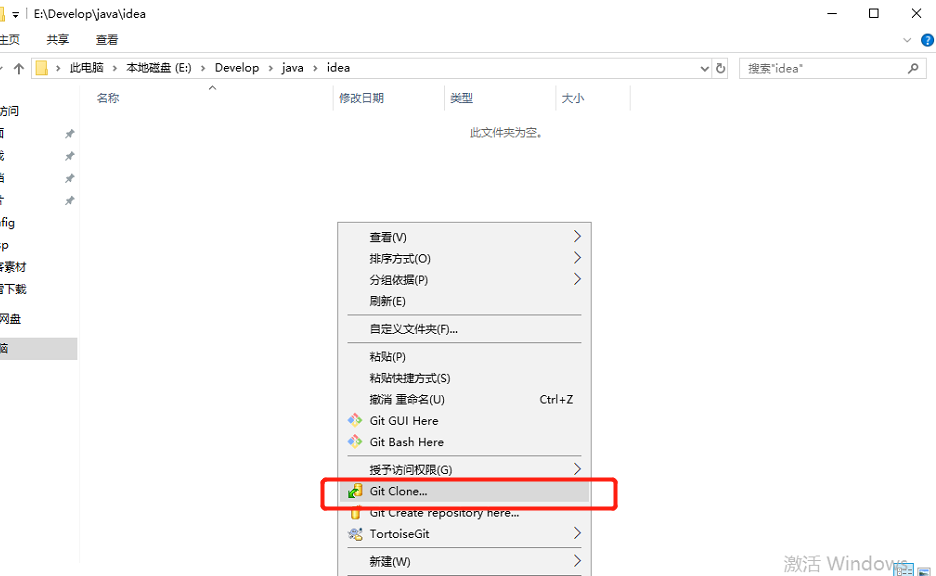Expand the 分组依据(P) submenu arrow
Viewport: 936px width, 576px height.
(577, 279)
